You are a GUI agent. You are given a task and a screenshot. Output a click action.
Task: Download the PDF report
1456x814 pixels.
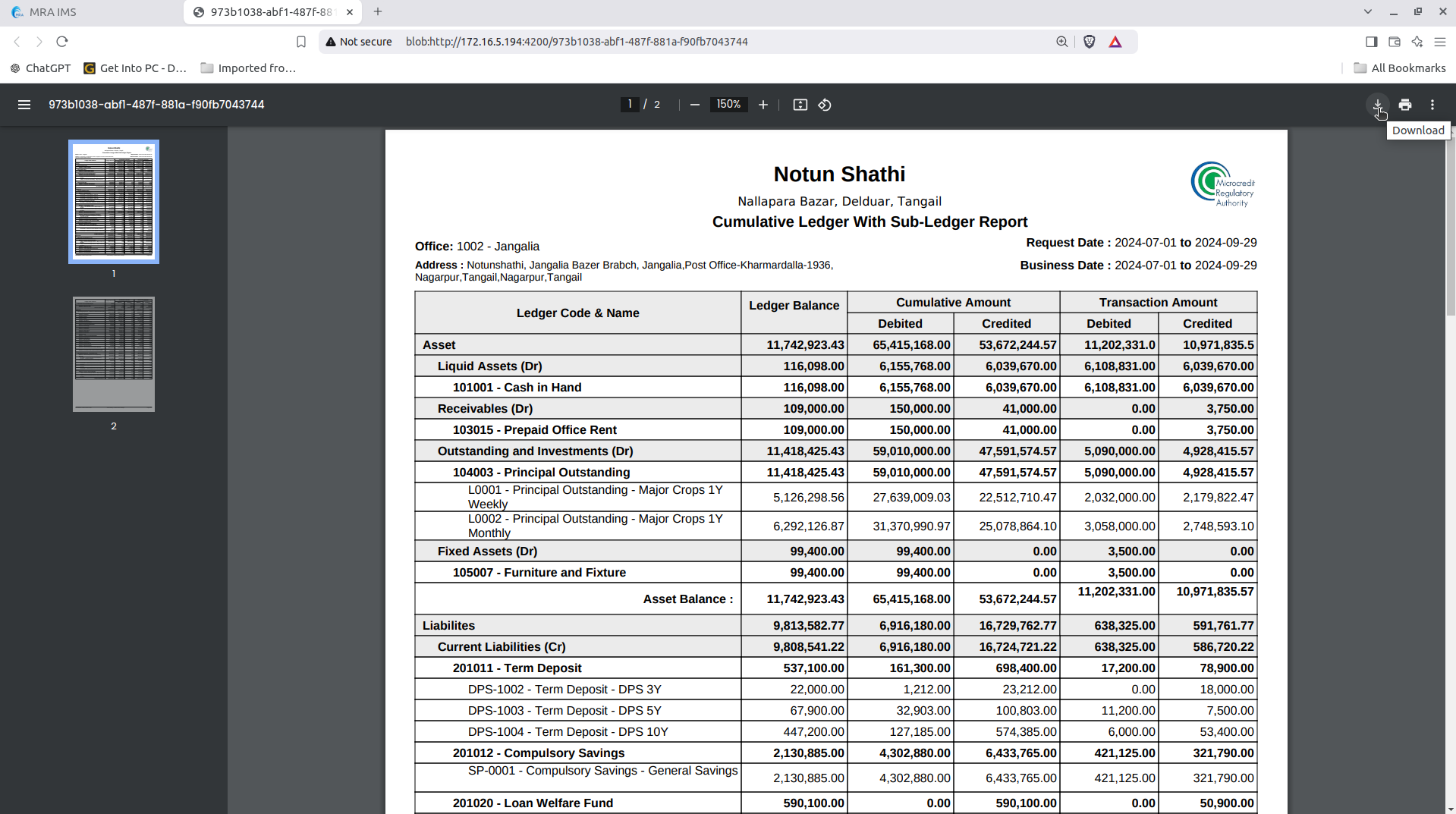(1377, 105)
